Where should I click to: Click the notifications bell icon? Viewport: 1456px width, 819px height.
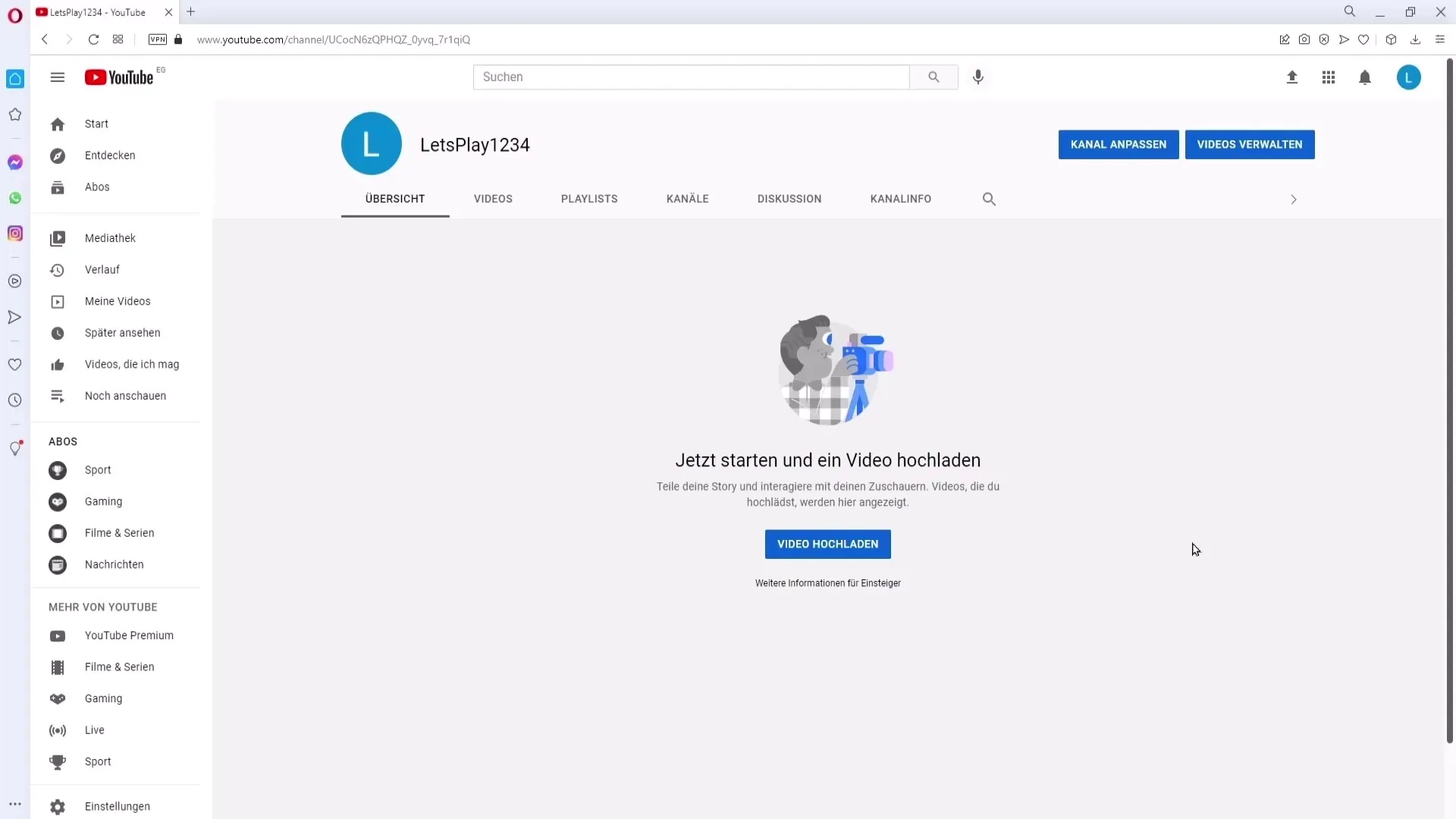tap(1365, 77)
